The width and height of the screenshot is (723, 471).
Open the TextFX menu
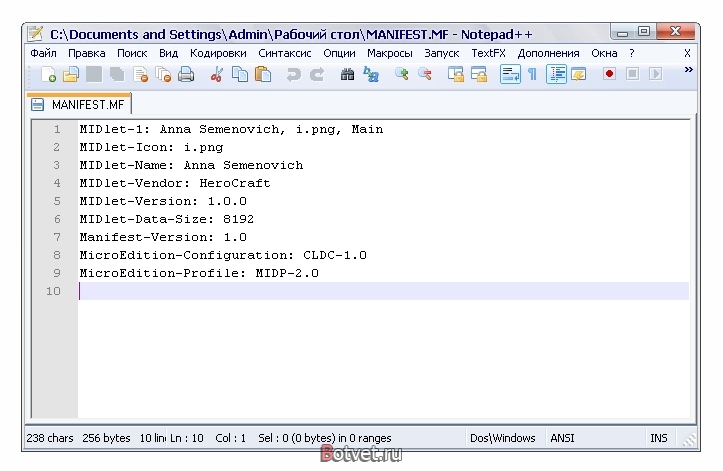click(488, 54)
